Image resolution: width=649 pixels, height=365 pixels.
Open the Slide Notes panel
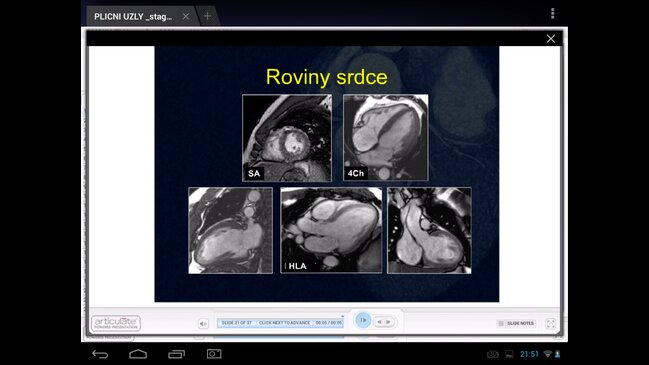[x=516, y=323]
